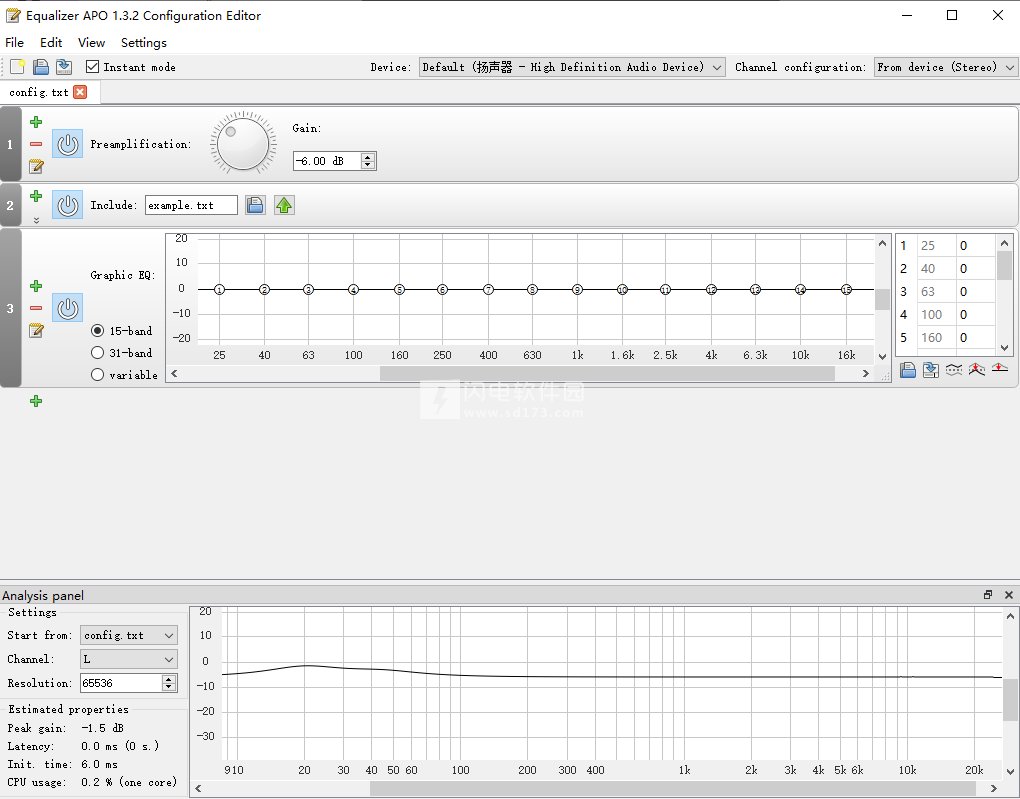1020x799 pixels.
Task: Click the Resolution field showing 65536
Action: click(x=121, y=683)
